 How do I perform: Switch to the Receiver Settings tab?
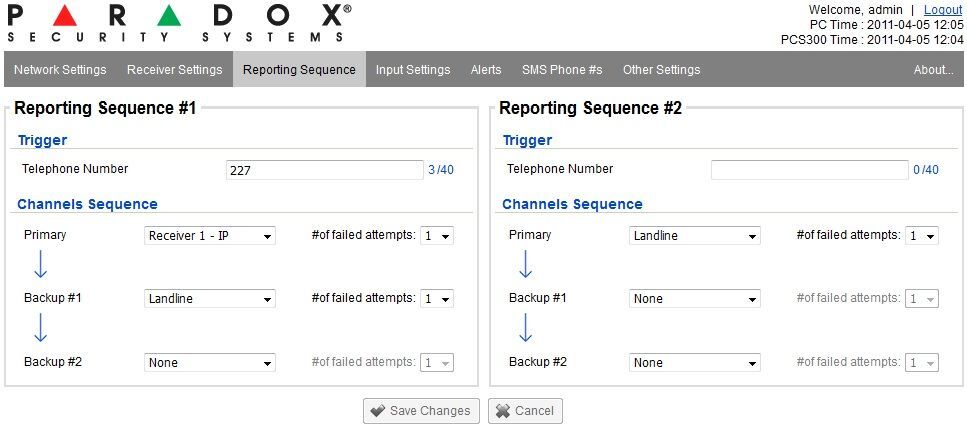coord(174,70)
